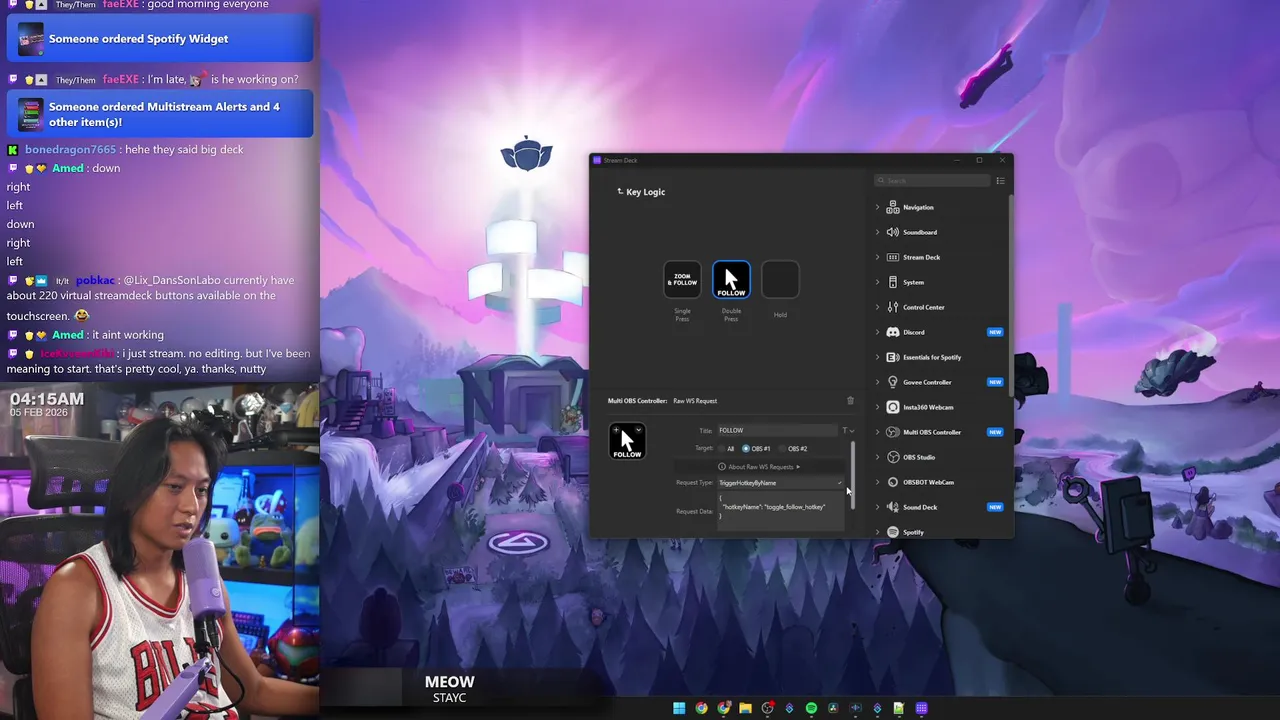Expand the Navigation category chevron
This screenshot has height=720, width=1280.
[878, 207]
